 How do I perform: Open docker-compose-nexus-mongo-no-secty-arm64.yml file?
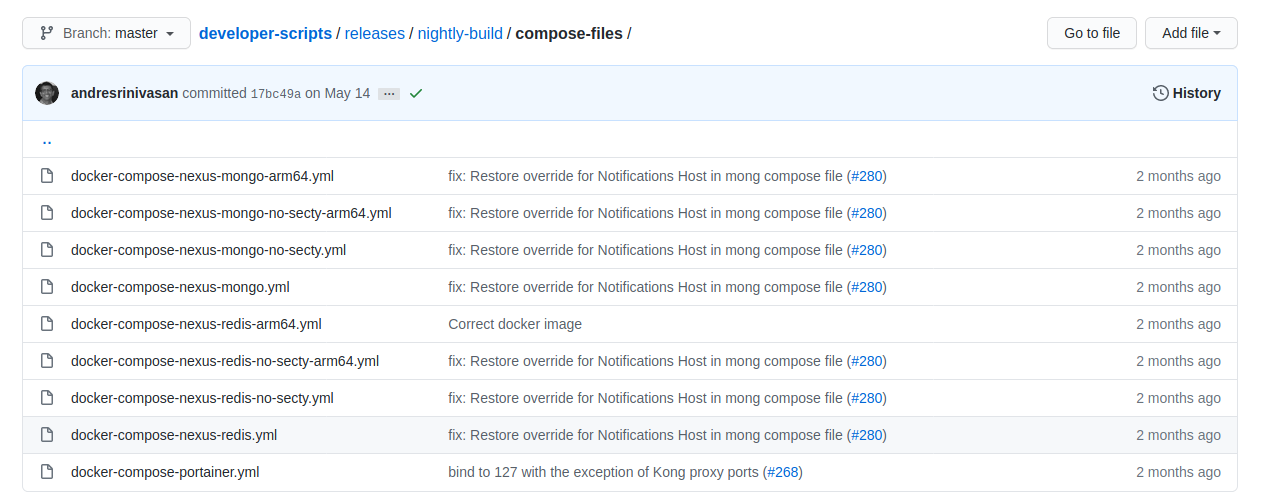click(x=231, y=213)
